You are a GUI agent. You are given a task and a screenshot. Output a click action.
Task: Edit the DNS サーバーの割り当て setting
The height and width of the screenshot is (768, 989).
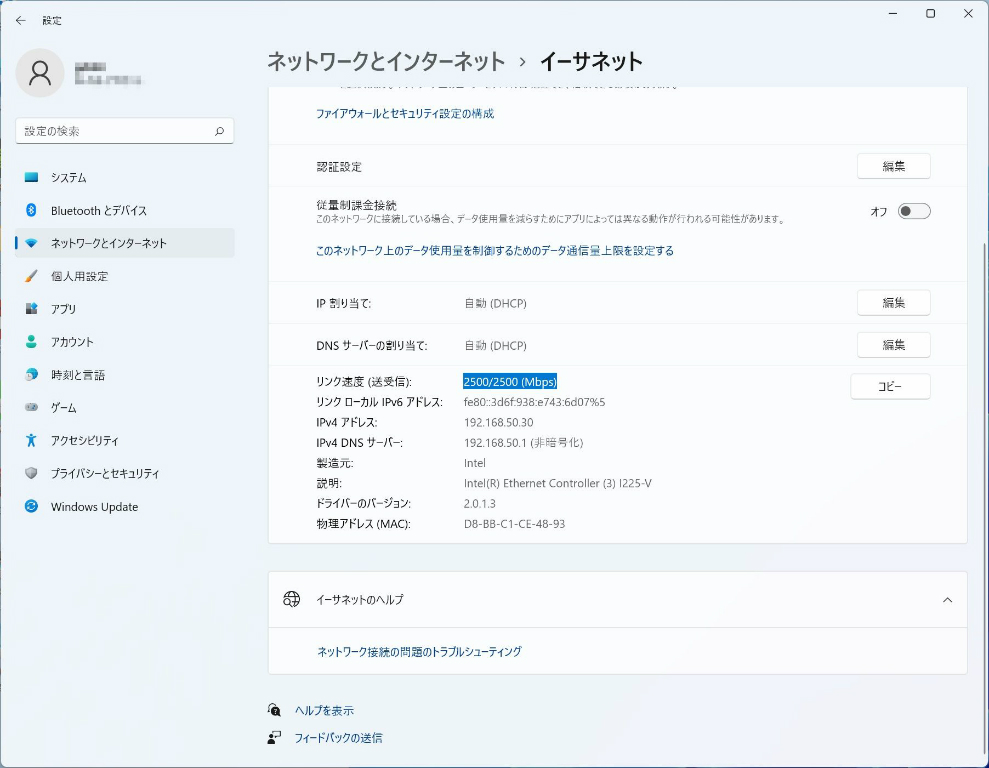[x=893, y=345]
